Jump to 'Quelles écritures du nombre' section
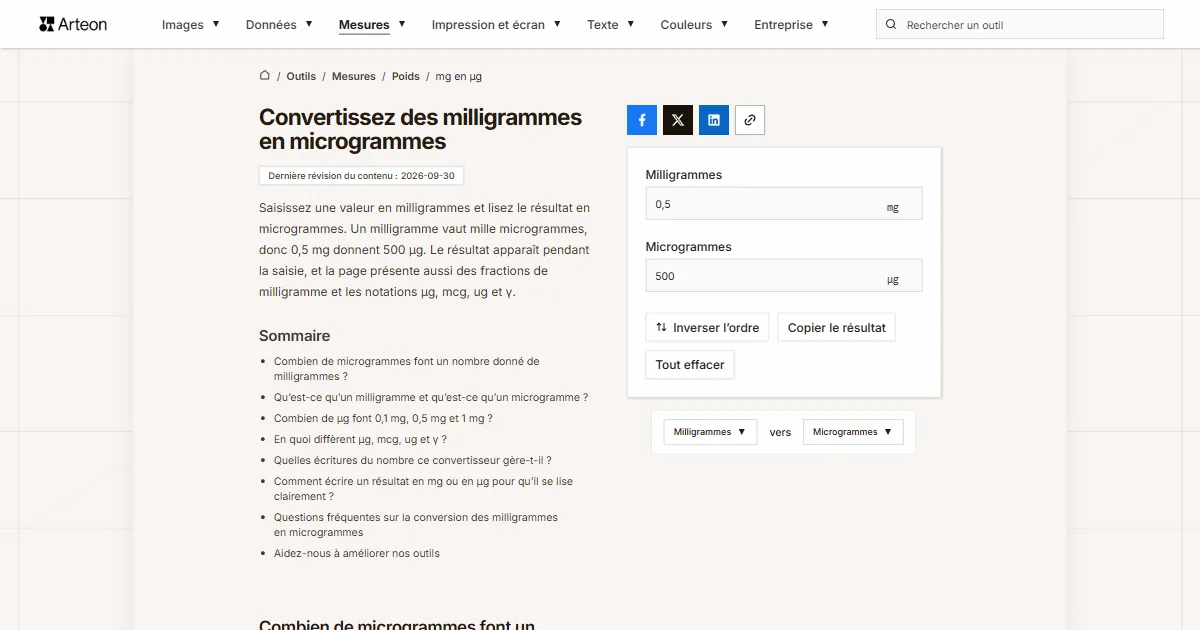 click(413, 461)
